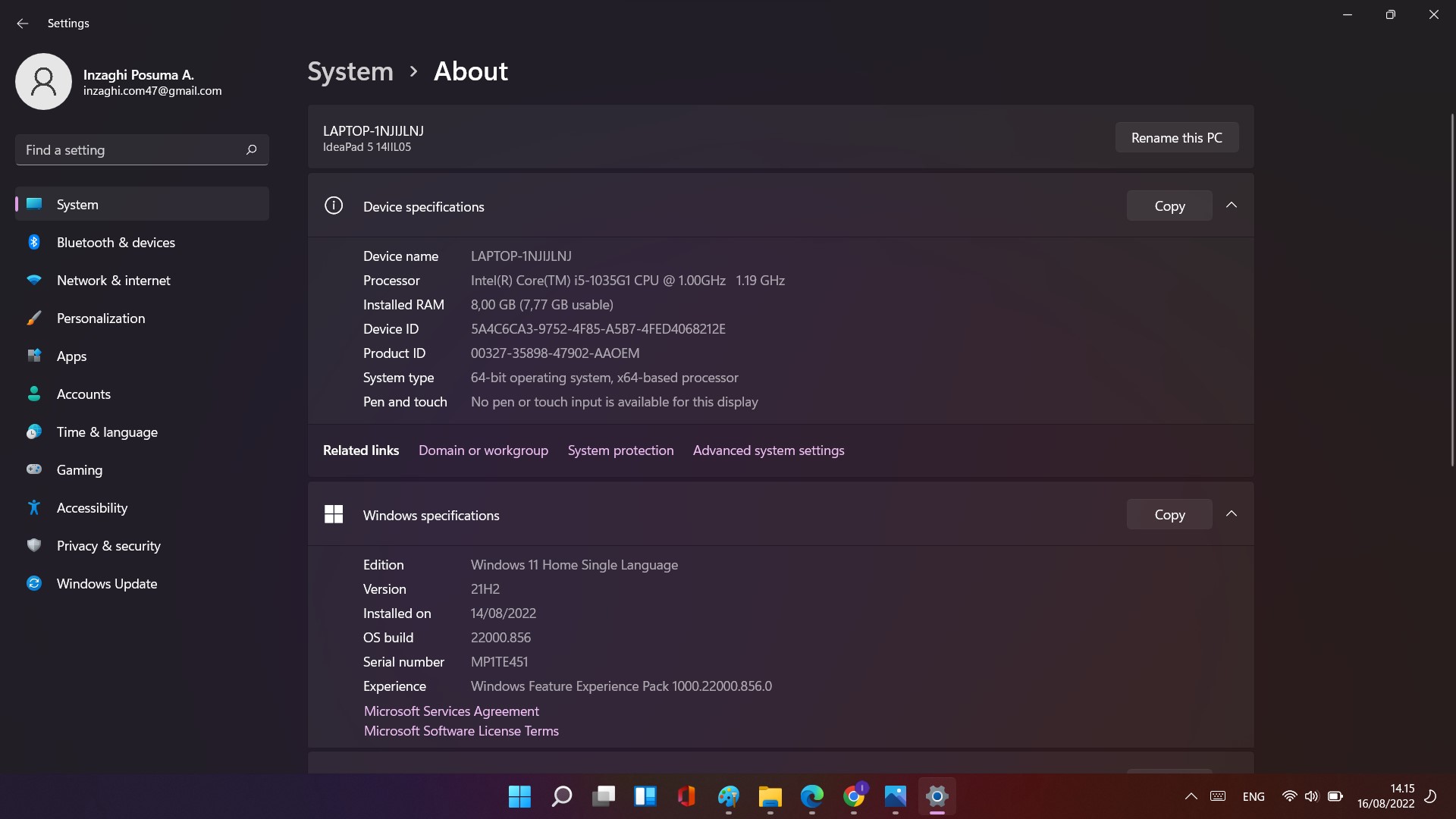Screen dimensions: 1456x819
Task: Select Gaming in the sidebar menu
Action: (x=79, y=470)
